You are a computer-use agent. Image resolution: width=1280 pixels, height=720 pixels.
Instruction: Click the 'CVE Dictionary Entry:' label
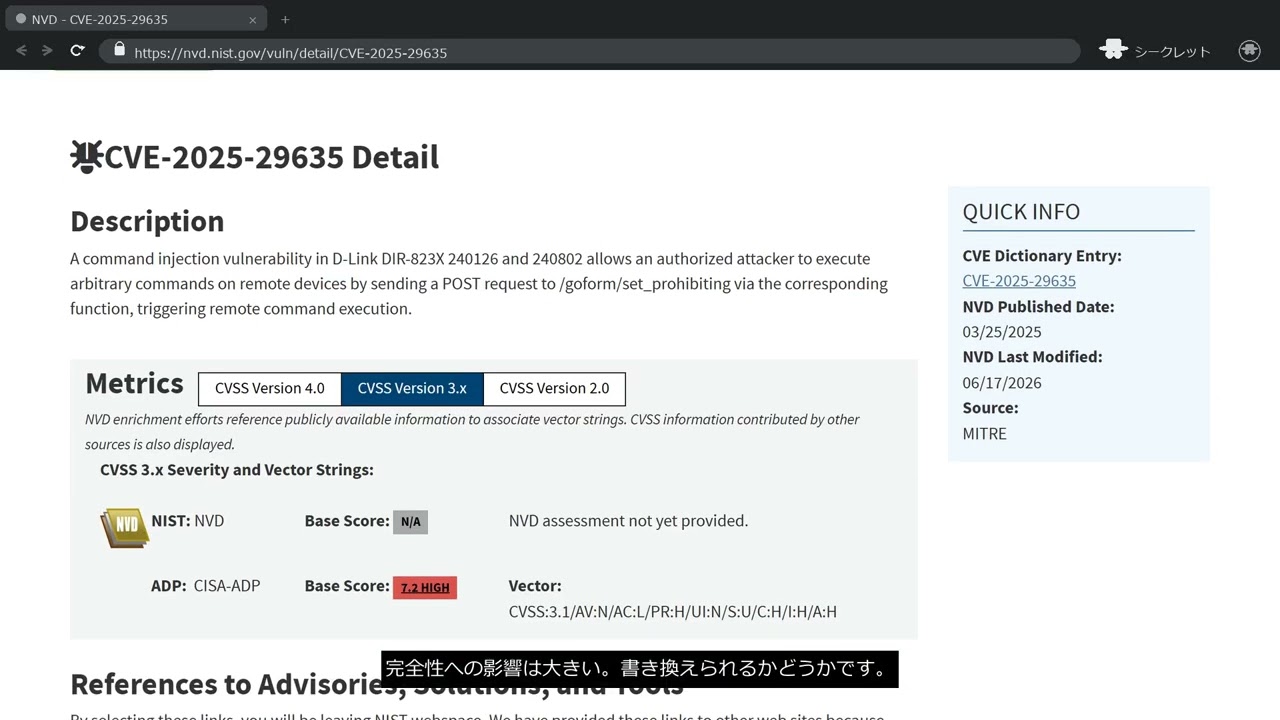1042,256
